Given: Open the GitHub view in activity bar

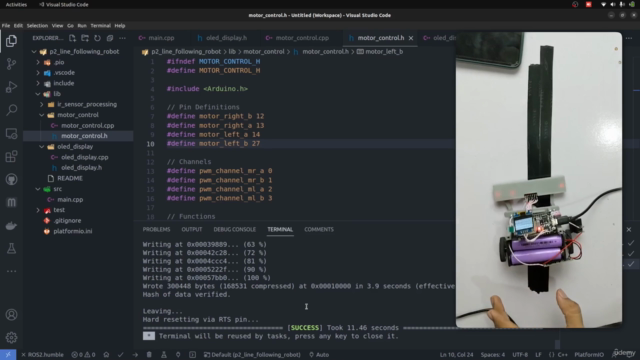Looking at the screenshot, I should point(11,179).
